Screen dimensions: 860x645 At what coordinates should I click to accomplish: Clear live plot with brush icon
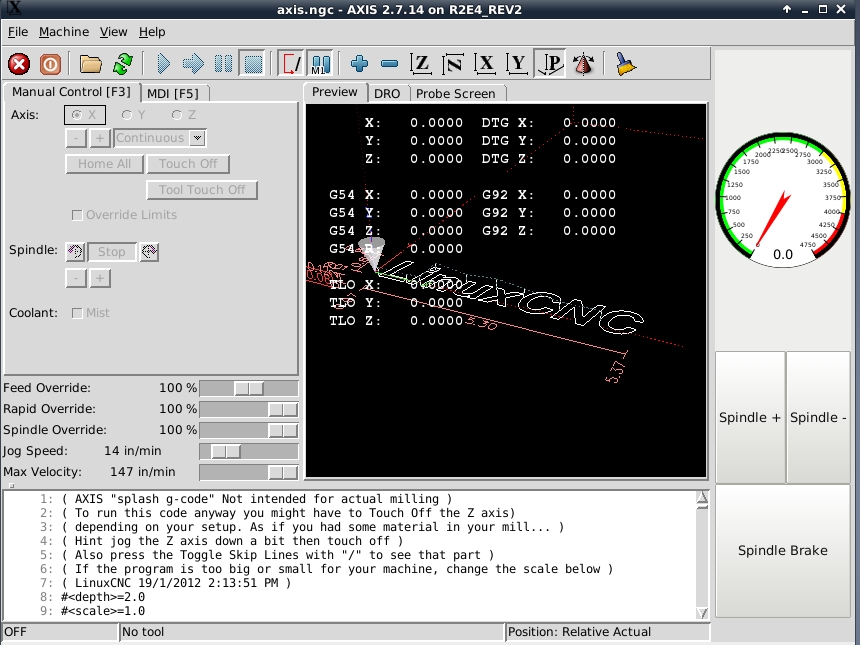(625, 64)
